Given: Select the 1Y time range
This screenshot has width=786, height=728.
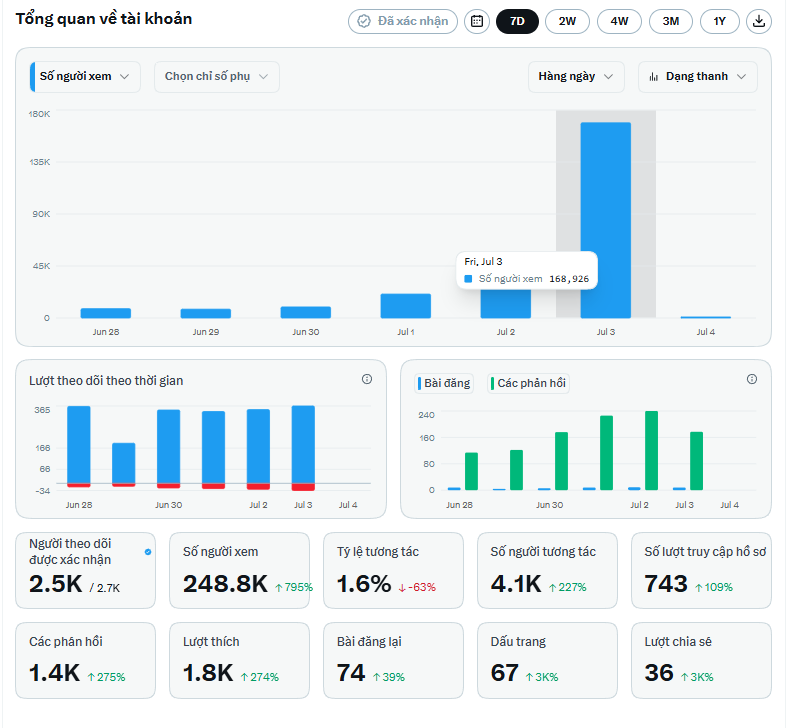Looking at the screenshot, I should point(719,22).
